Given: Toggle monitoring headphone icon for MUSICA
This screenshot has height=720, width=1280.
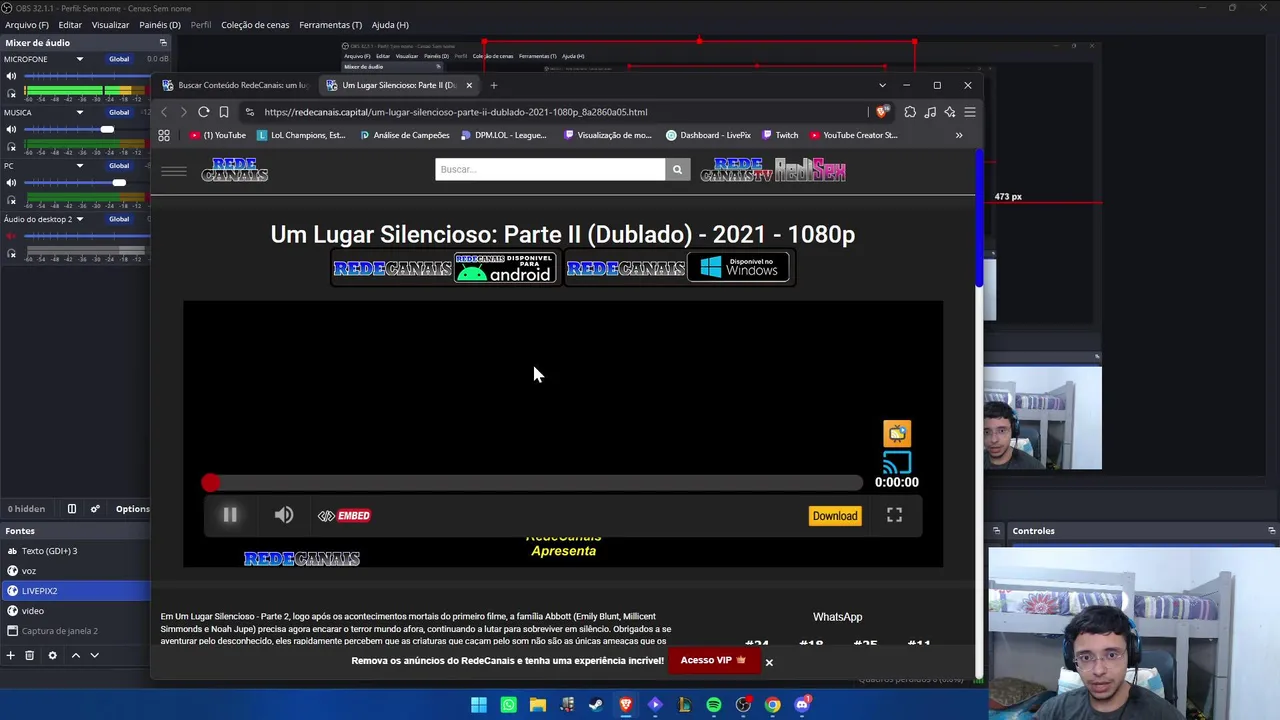Looking at the screenshot, I should click(x=12, y=147).
